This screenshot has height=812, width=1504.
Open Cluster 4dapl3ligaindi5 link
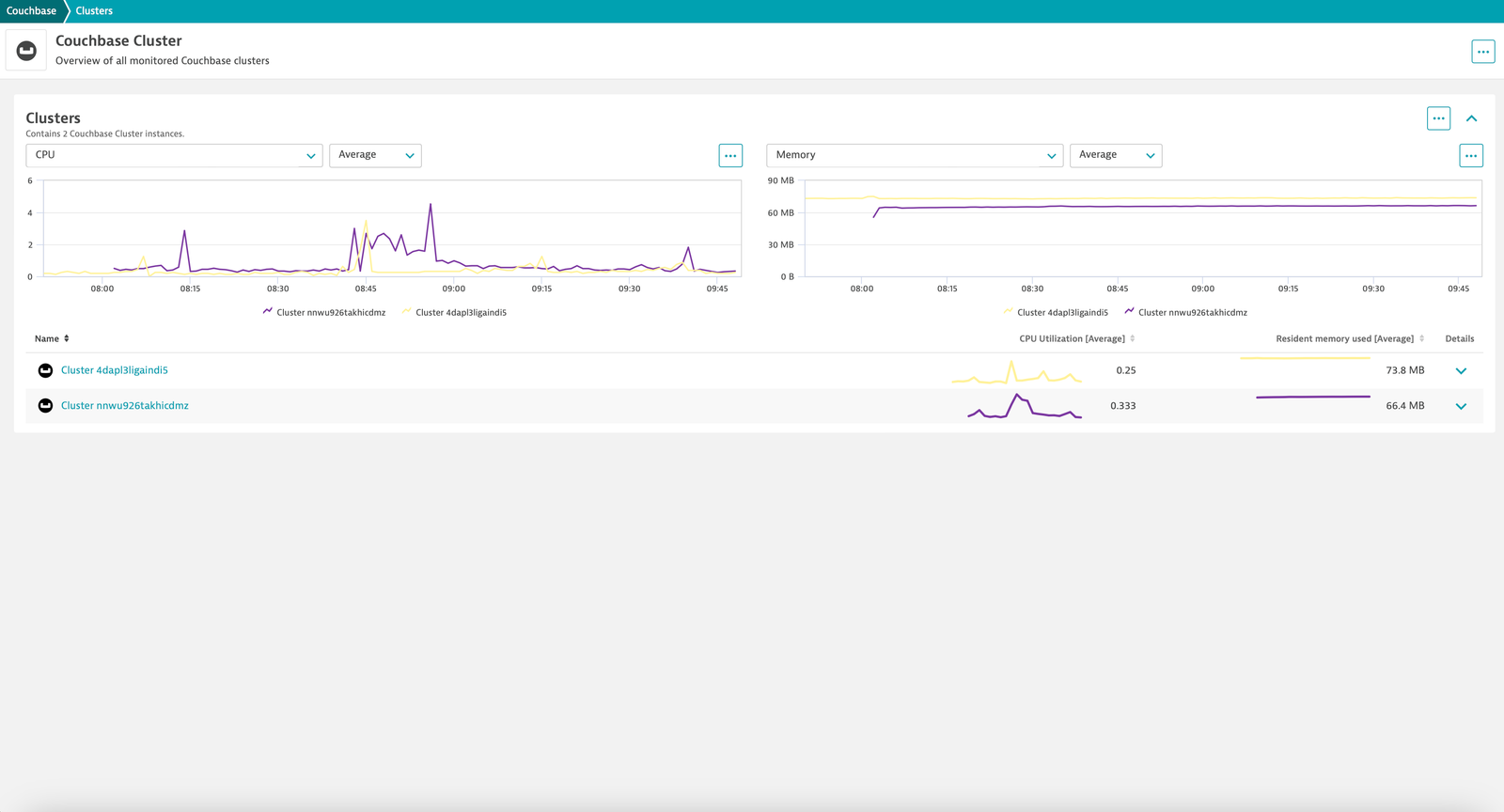pyautogui.click(x=115, y=370)
